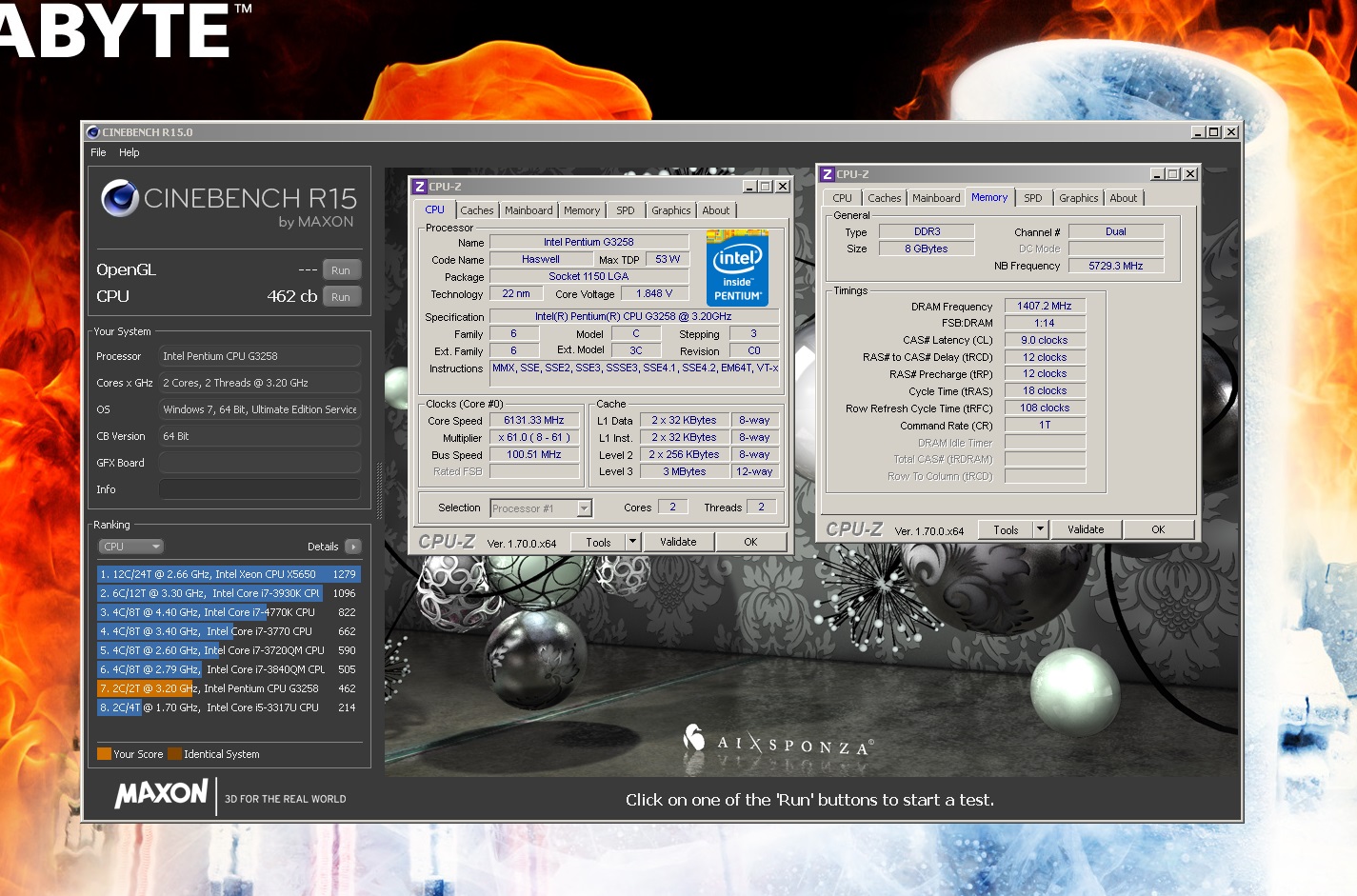Close the left CPU-Z window

click(783, 187)
